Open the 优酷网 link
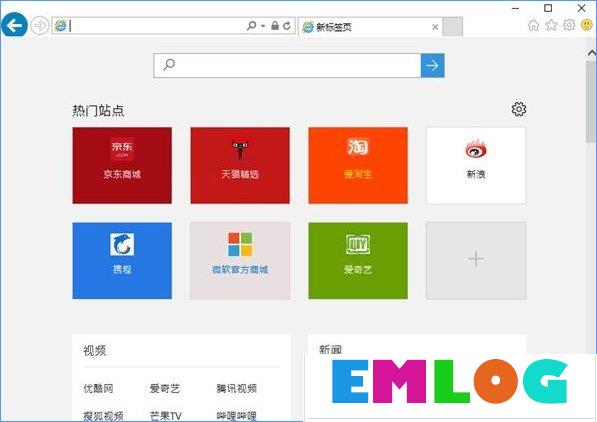597x422 pixels. (98, 388)
